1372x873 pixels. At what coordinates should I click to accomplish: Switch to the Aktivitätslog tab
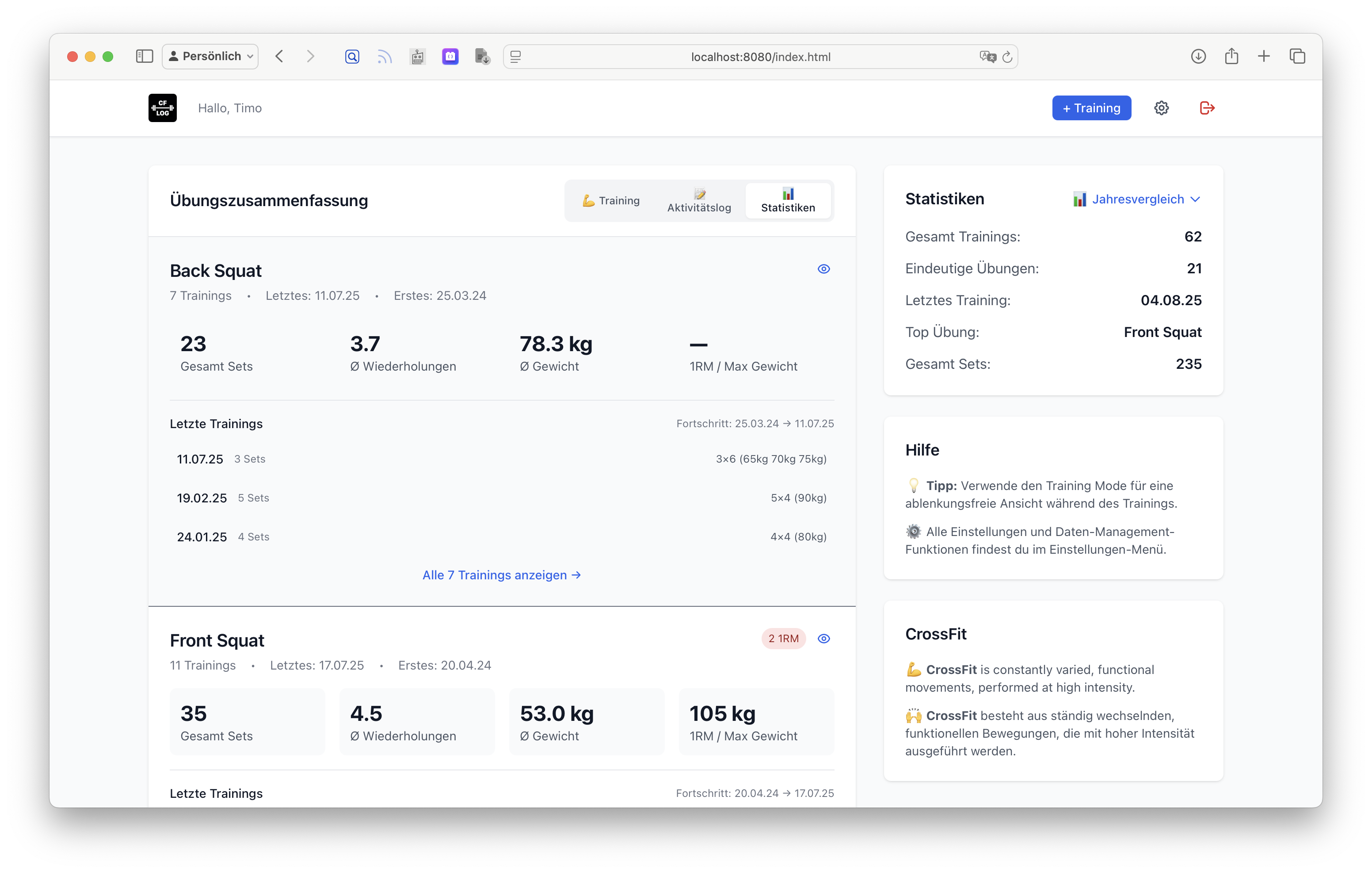(x=698, y=201)
